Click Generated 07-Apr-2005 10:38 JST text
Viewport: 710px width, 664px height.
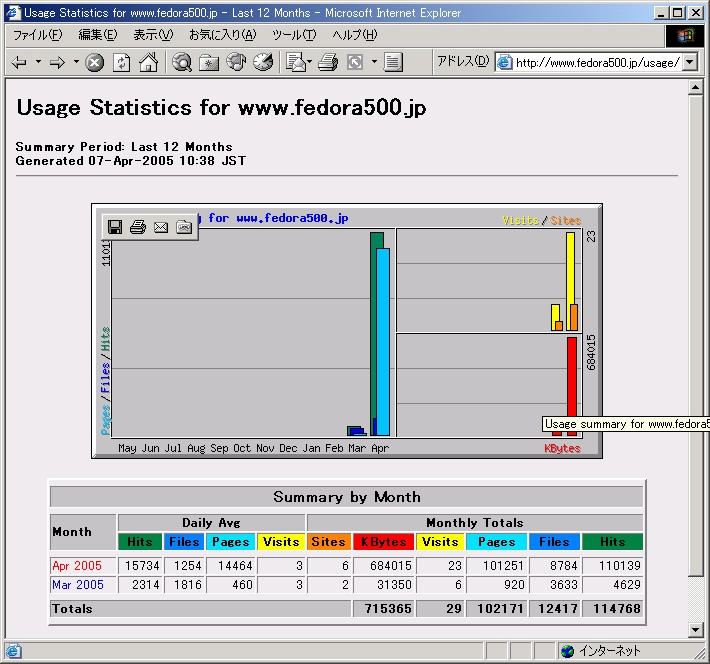point(131,161)
